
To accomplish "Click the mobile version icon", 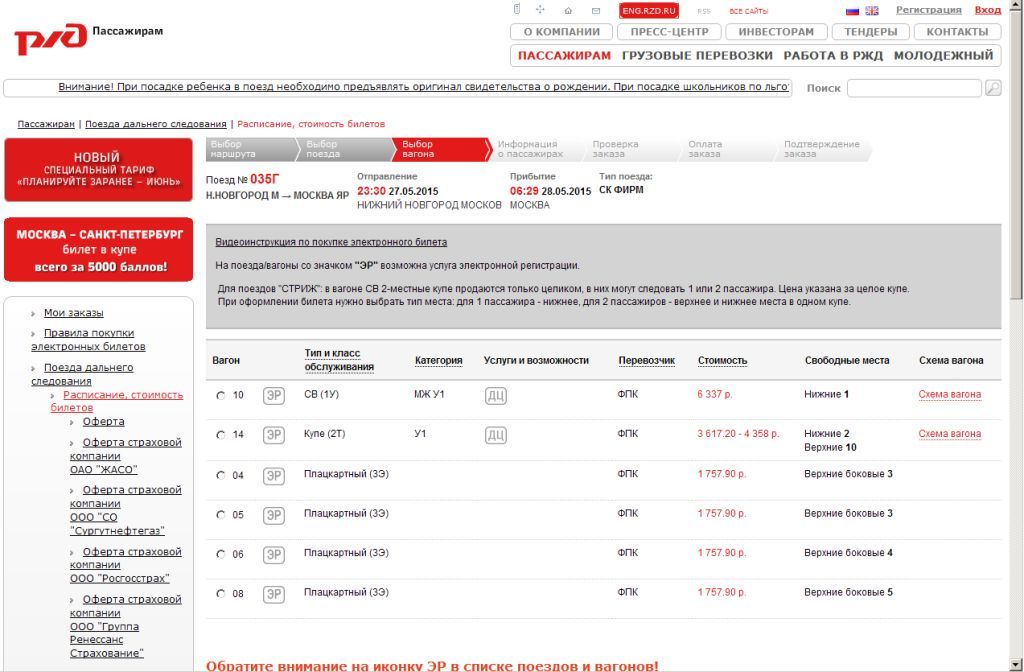I will pyautogui.click(x=517, y=10).
